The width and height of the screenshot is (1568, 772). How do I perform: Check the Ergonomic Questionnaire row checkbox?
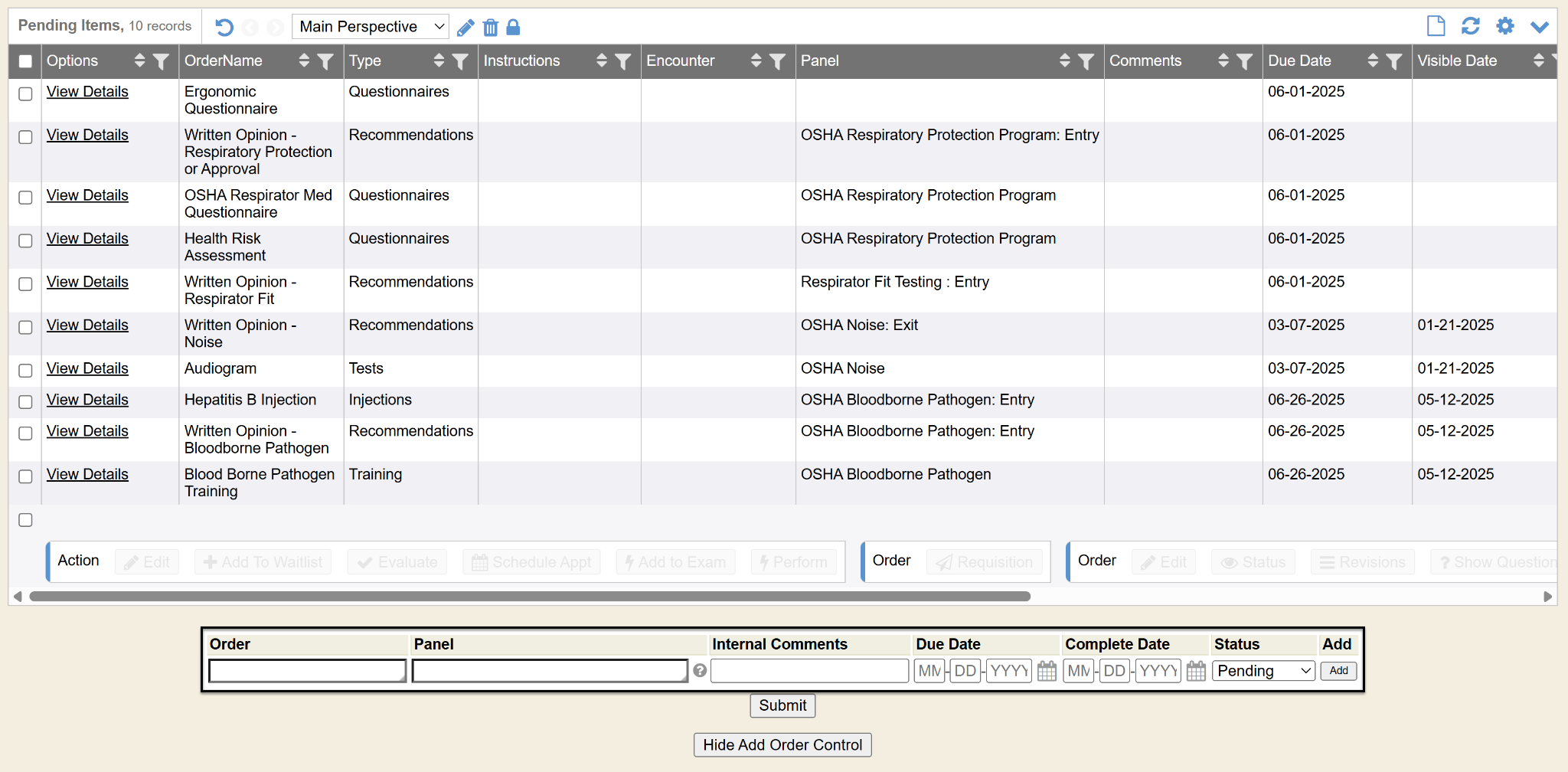[x=25, y=93]
